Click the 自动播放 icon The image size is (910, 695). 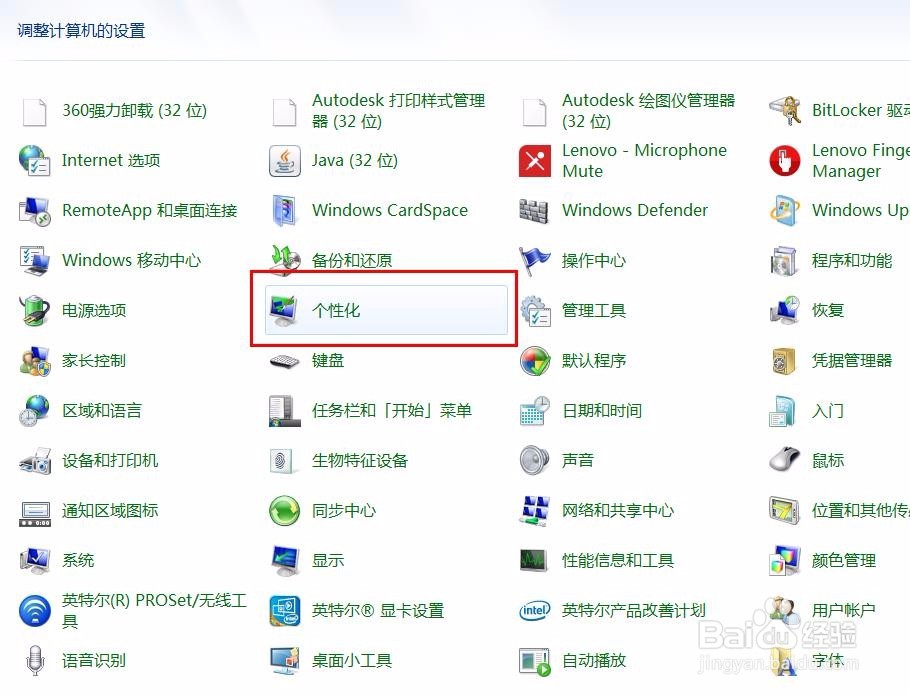(535, 662)
